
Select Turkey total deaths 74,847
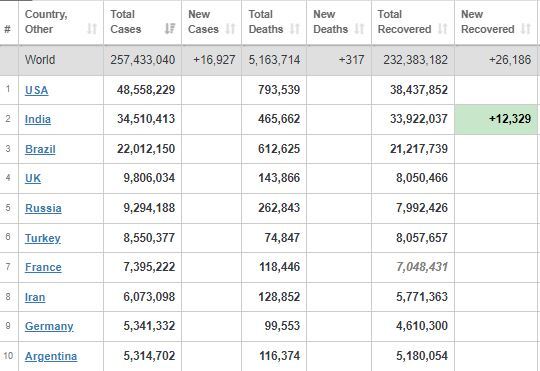tap(282, 238)
